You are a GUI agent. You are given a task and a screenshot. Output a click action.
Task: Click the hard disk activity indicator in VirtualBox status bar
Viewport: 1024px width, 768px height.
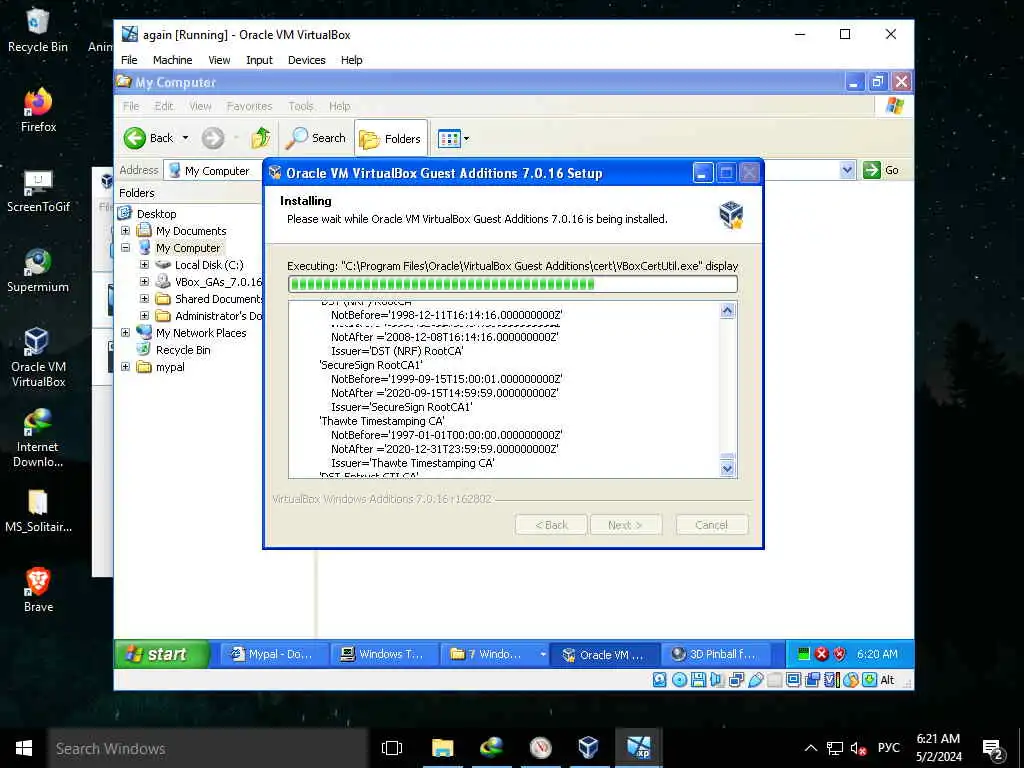(x=660, y=680)
